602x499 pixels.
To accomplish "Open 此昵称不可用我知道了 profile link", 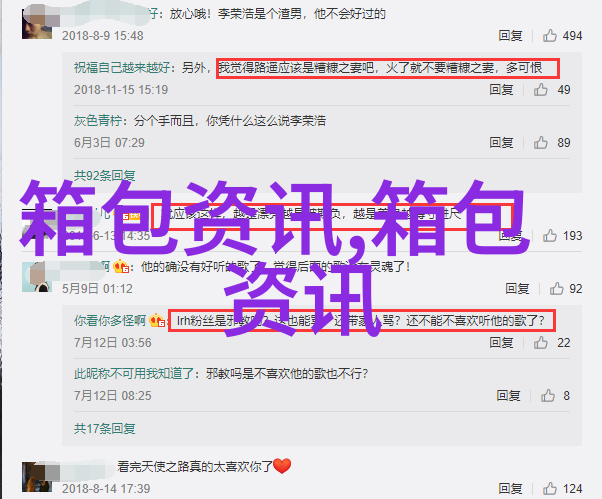I will [134, 373].
